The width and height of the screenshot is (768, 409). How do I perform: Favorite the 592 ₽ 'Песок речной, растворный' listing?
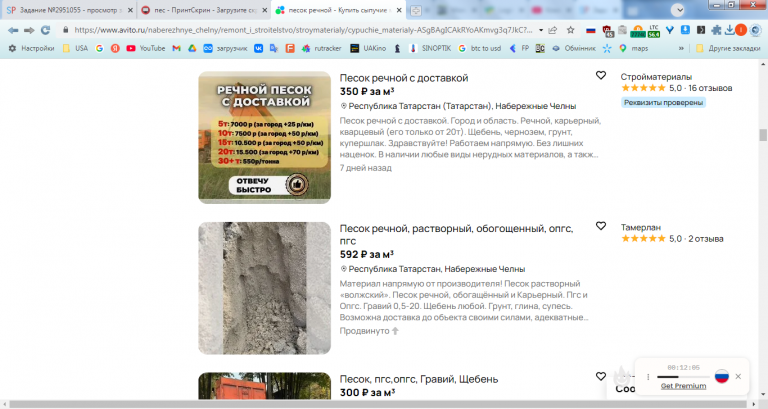tap(600, 226)
